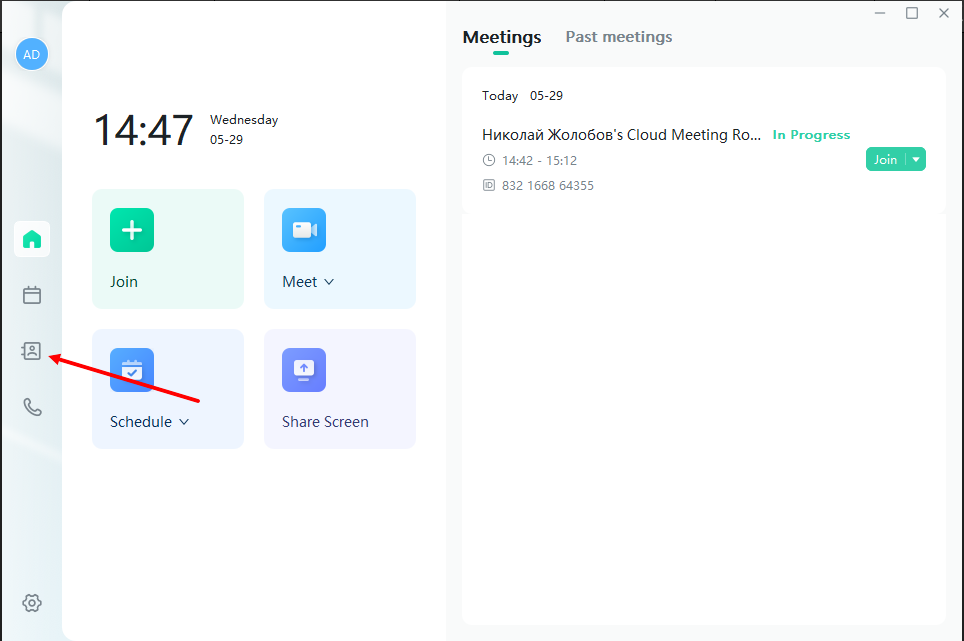Join the in-progress cloud meeting

coord(885,159)
